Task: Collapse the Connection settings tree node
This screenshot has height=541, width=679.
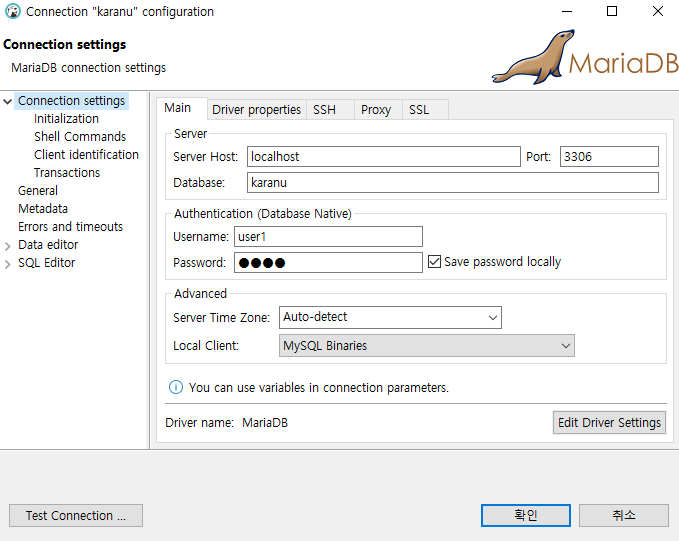Action: (x=7, y=101)
